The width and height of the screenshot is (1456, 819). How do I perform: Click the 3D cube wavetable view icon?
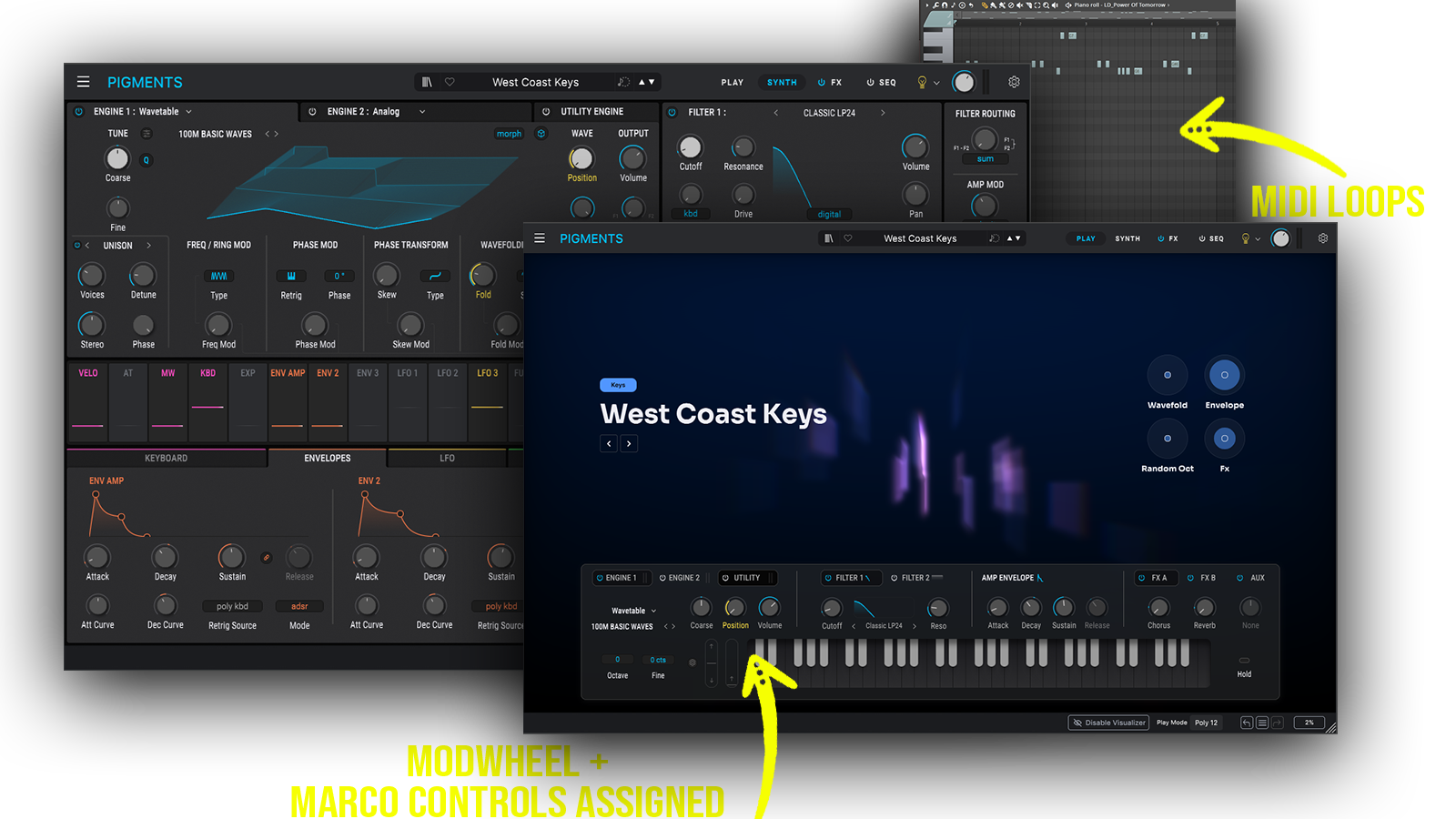pos(541,134)
